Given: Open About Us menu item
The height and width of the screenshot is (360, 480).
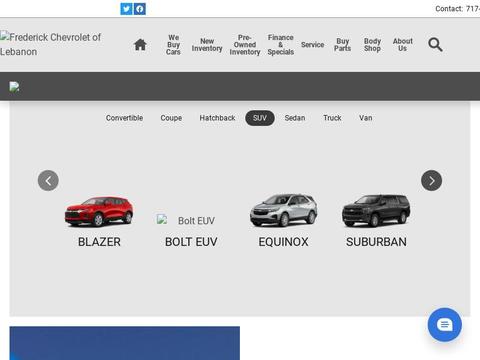Looking at the screenshot, I should coord(403,45).
